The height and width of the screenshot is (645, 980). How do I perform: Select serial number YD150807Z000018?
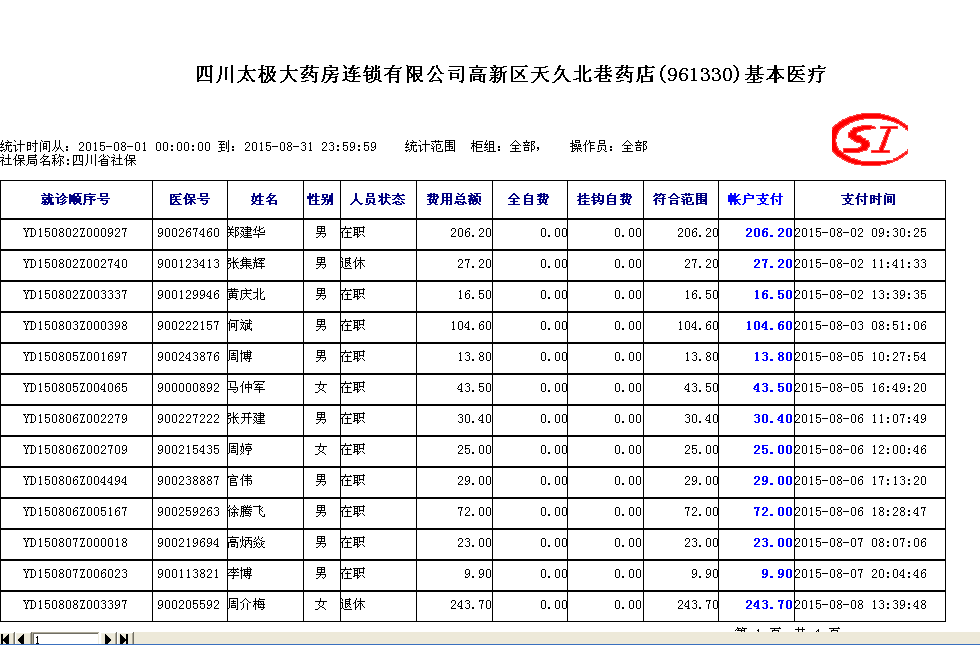click(x=76, y=543)
